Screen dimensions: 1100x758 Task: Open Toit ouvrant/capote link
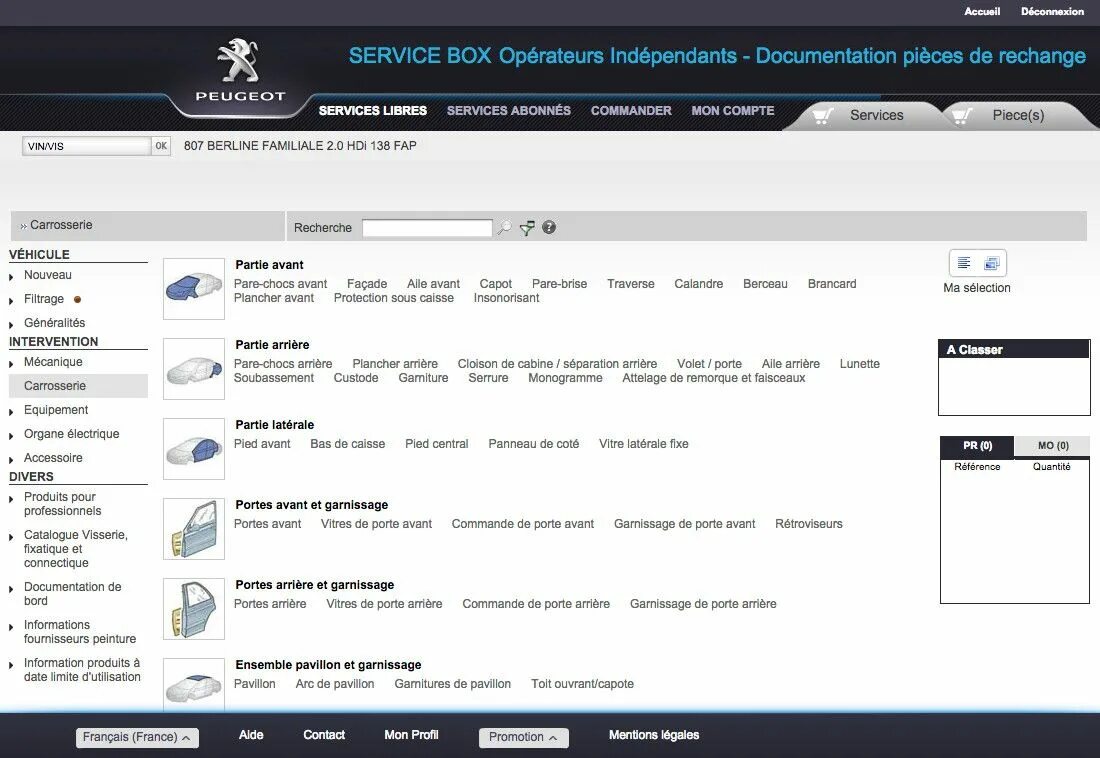582,684
